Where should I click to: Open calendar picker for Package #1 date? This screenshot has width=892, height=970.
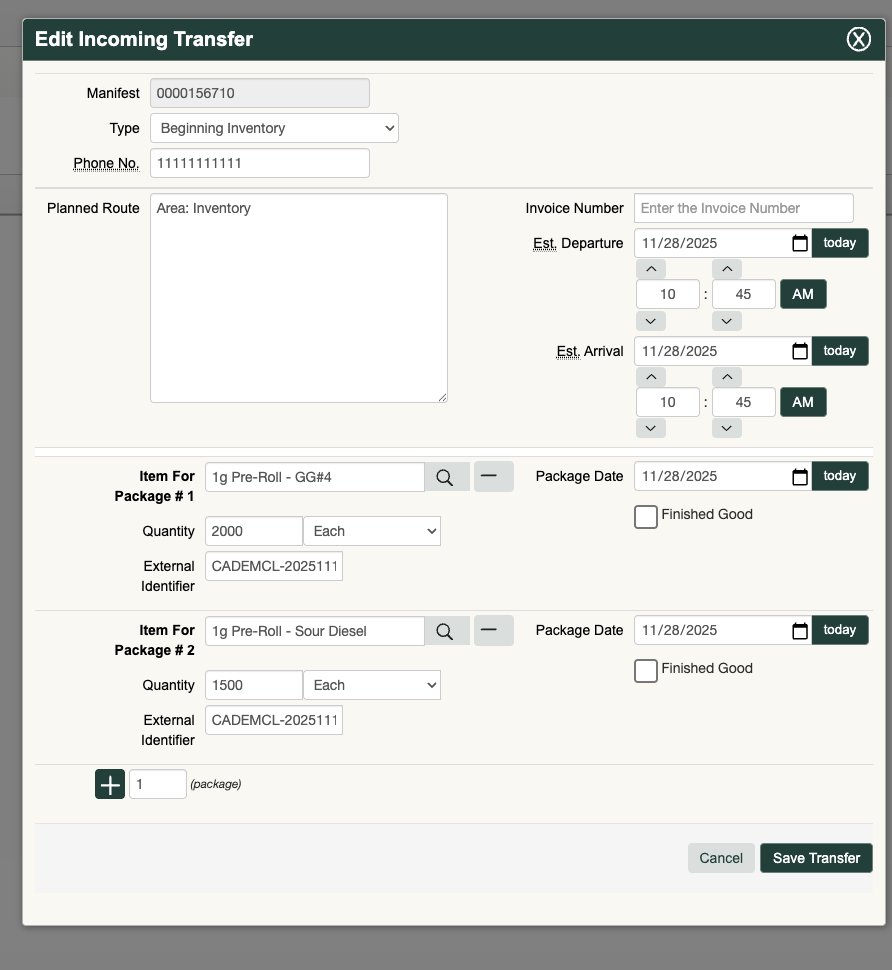pyautogui.click(x=799, y=476)
